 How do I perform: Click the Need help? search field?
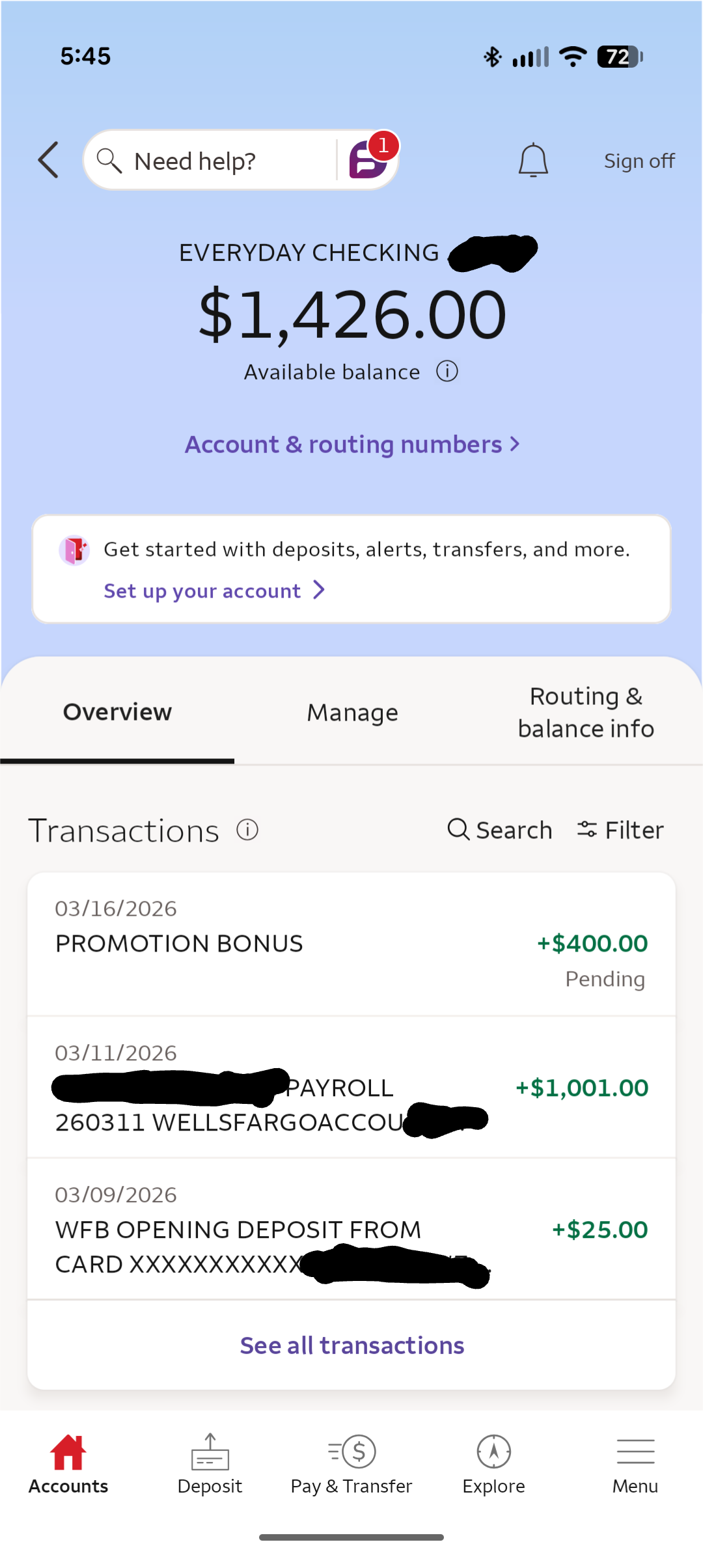210,160
